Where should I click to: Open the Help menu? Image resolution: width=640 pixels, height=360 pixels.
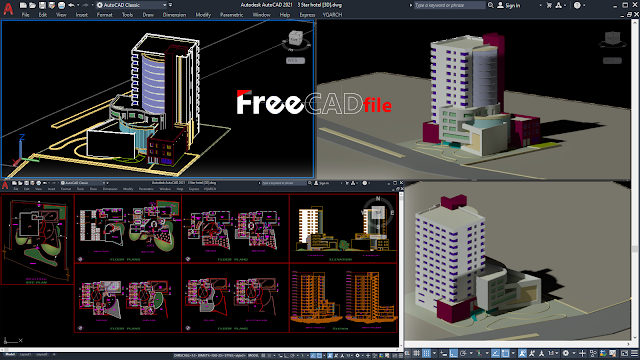click(284, 15)
